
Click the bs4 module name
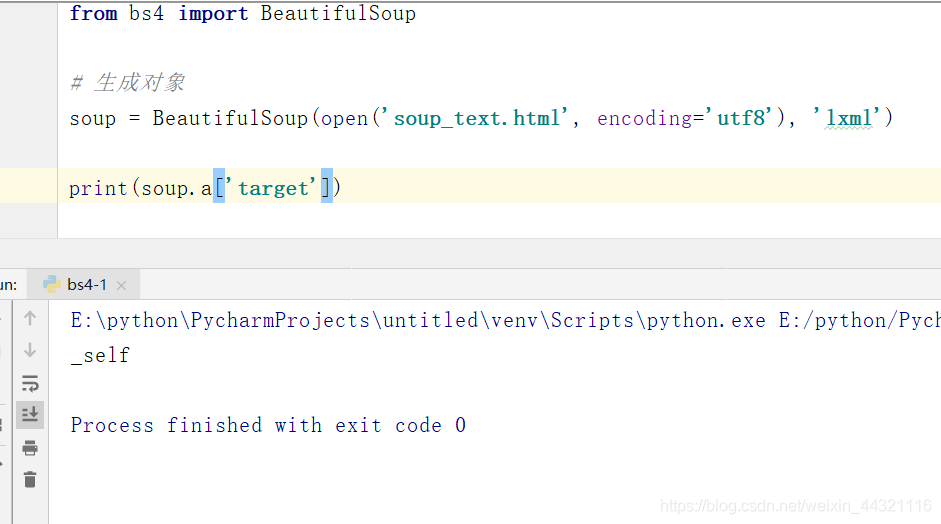tap(146, 13)
